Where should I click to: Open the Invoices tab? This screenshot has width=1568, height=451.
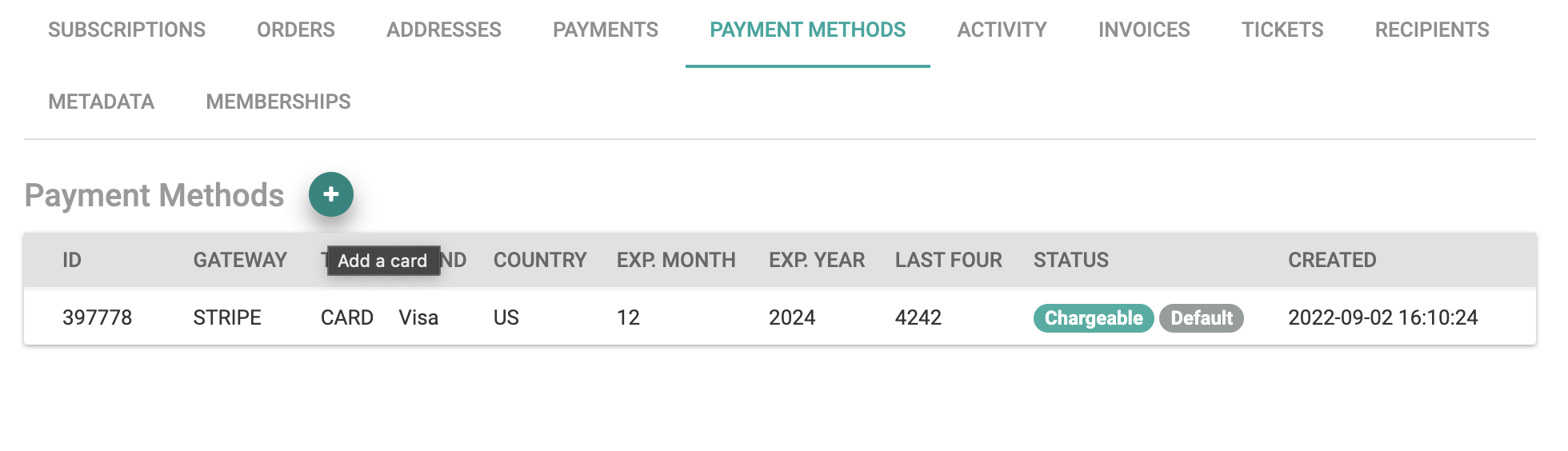point(1144,30)
